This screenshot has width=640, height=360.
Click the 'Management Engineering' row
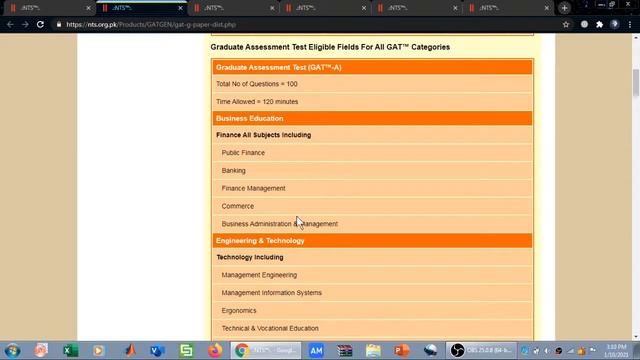pos(372,275)
